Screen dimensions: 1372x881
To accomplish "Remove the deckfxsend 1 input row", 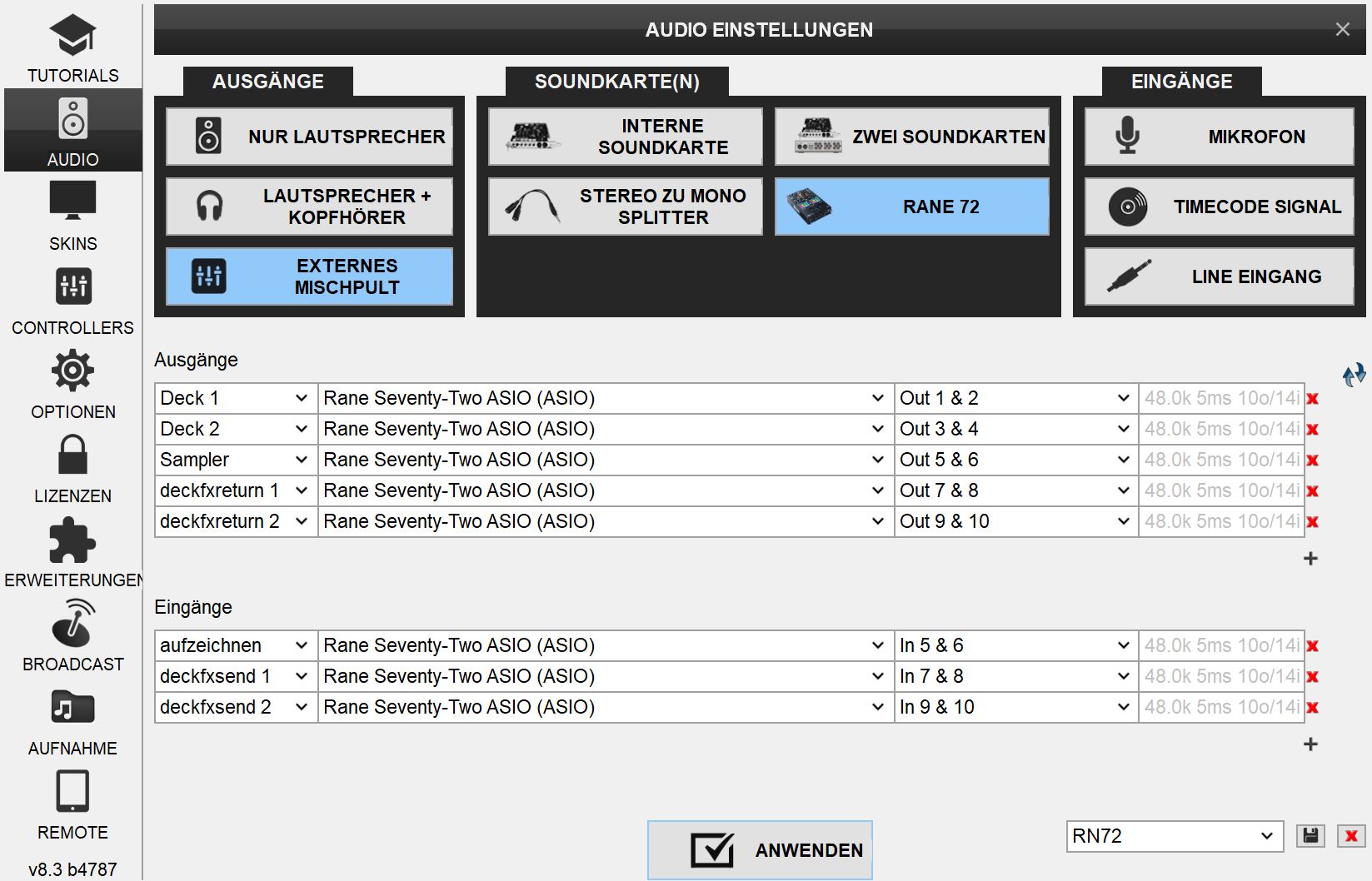I will (1313, 677).
